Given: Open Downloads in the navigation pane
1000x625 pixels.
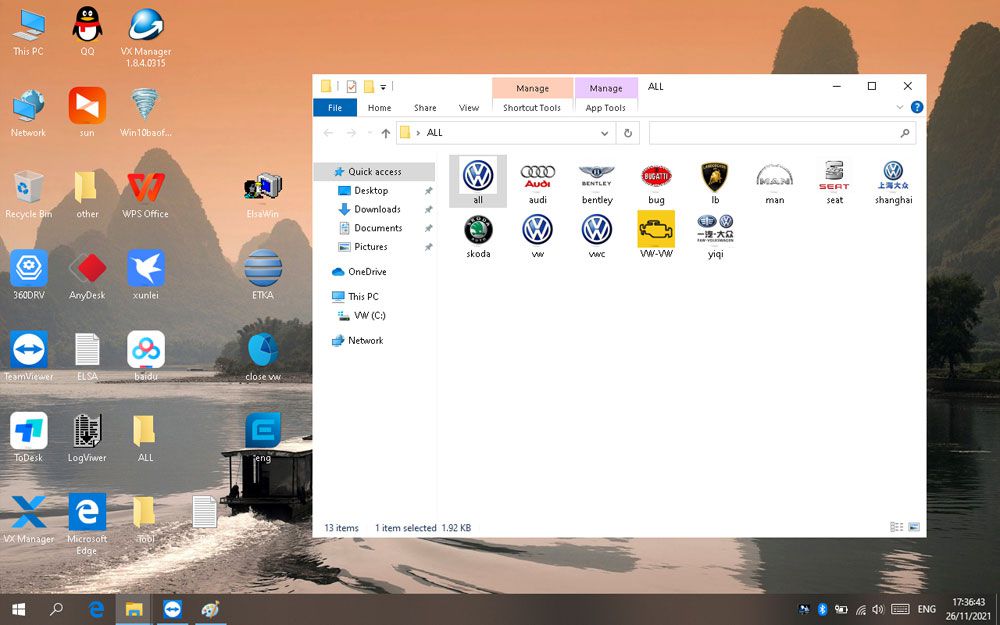Looking at the screenshot, I should [x=377, y=209].
